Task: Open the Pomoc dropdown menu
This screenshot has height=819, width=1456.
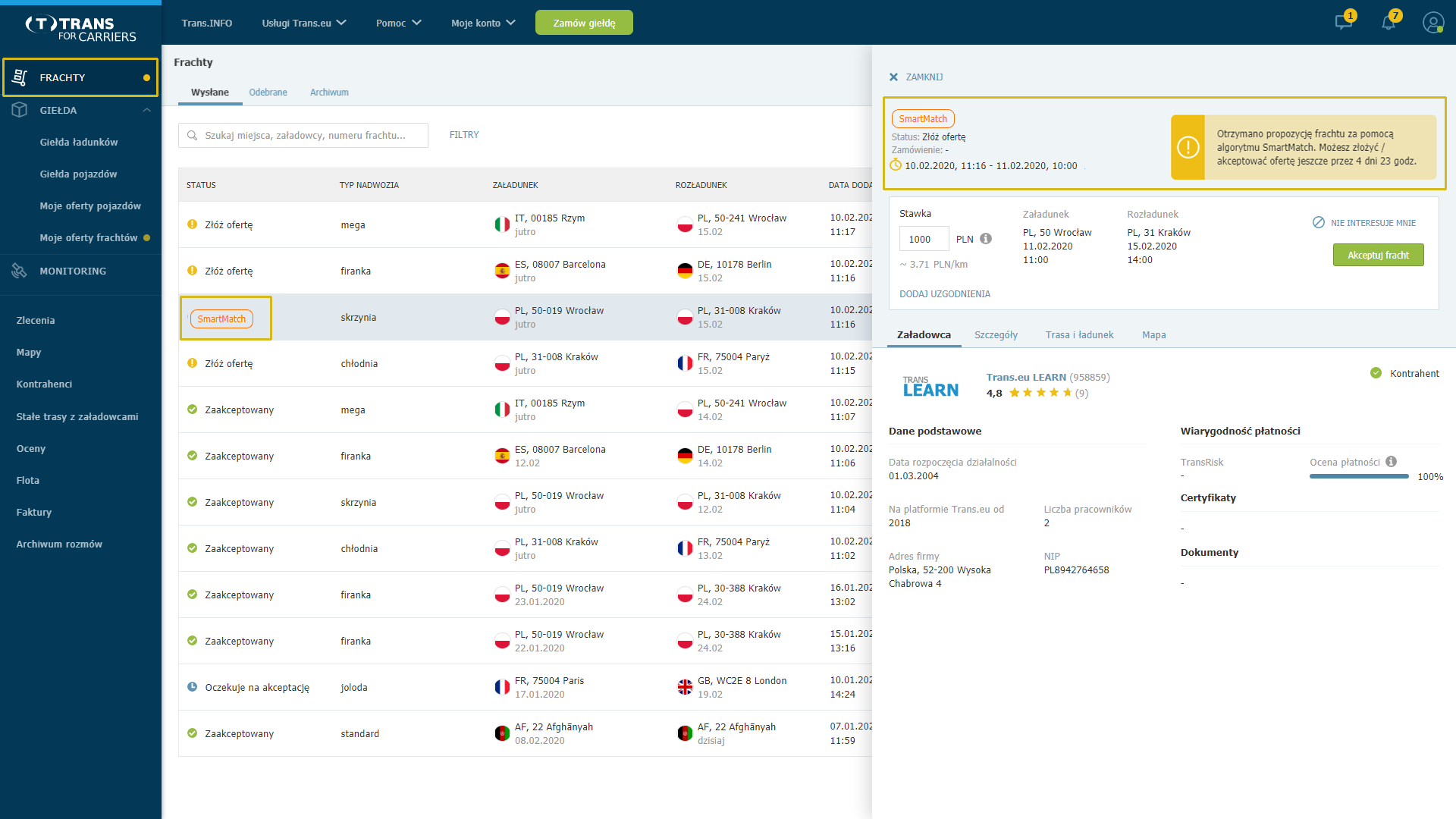Action: pos(399,23)
